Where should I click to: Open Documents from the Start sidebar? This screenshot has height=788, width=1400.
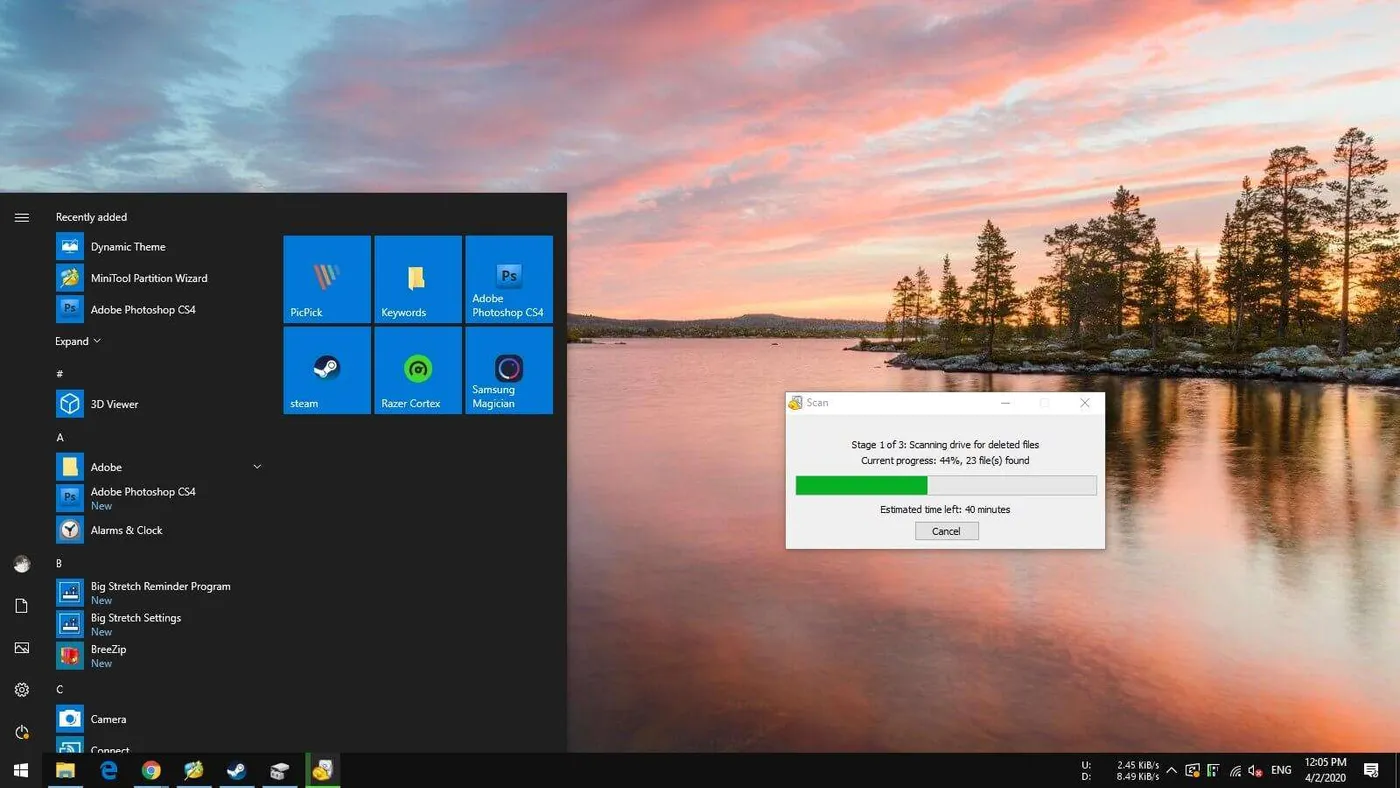tap(22, 606)
